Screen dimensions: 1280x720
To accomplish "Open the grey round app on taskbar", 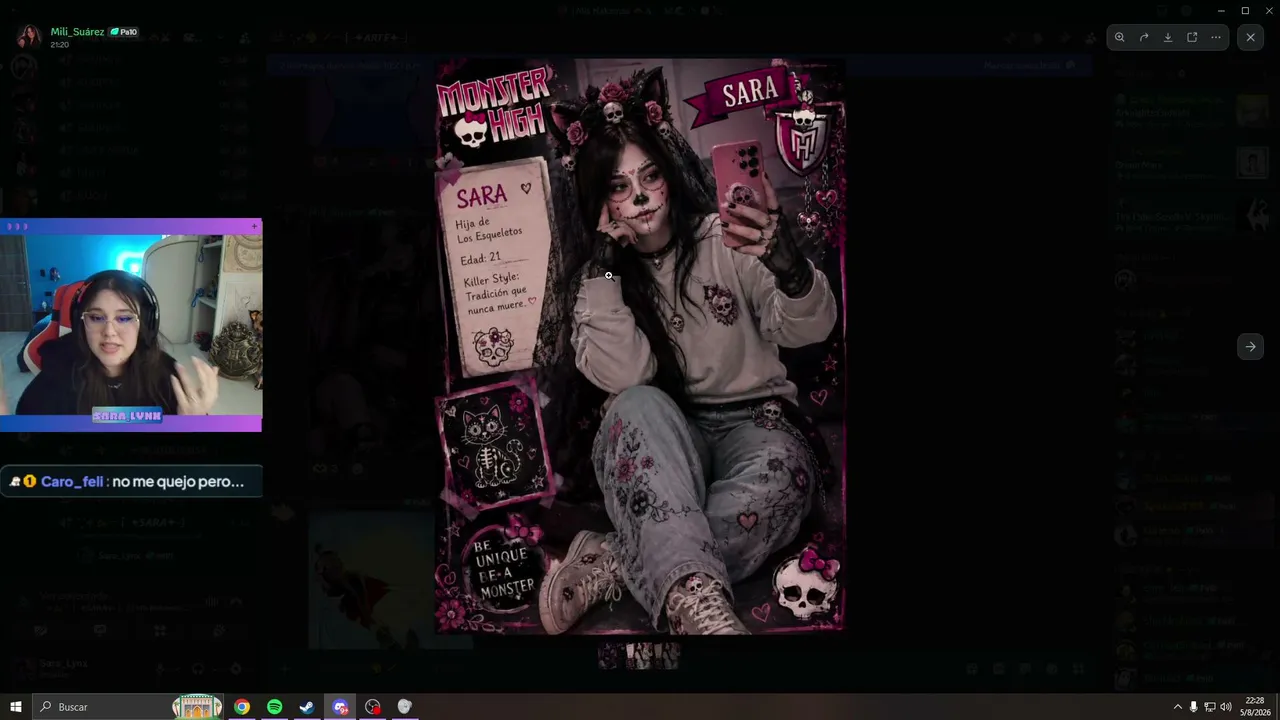I will [x=405, y=707].
